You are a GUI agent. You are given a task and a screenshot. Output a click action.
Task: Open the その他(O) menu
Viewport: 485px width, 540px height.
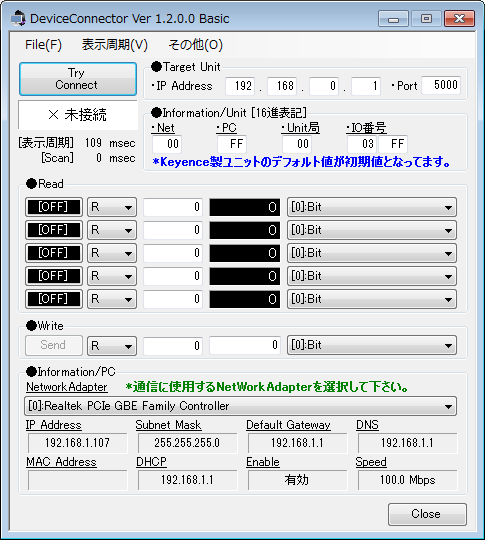pyautogui.click(x=195, y=45)
